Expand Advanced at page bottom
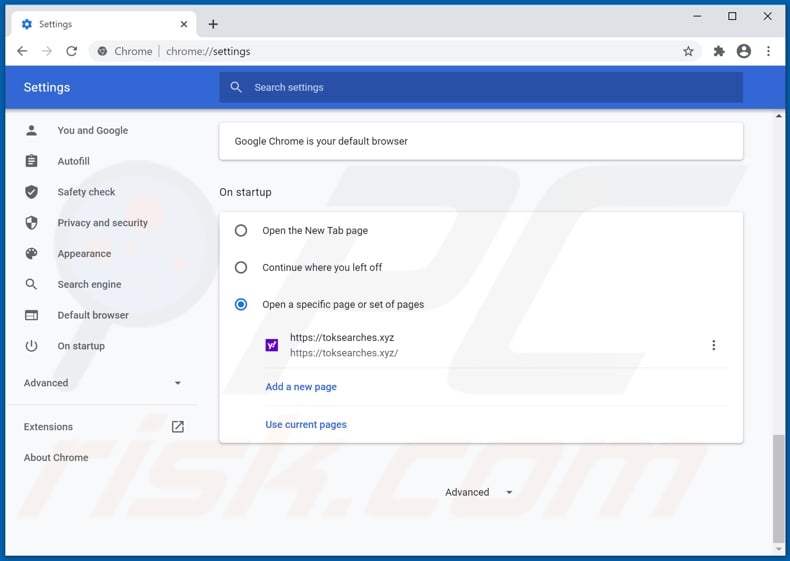790x561 pixels. pos(478,492)
